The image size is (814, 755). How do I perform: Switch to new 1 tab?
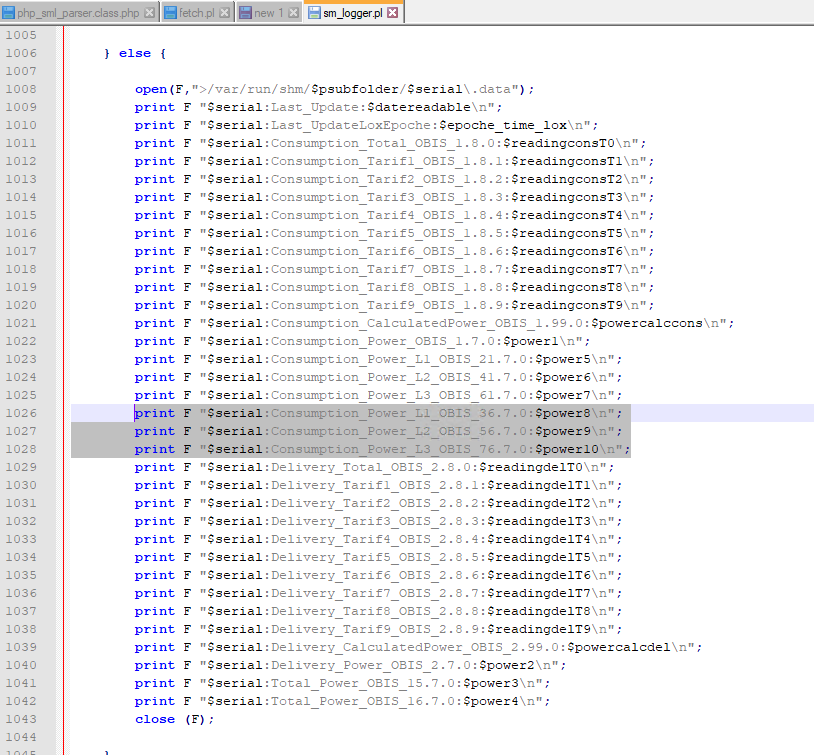click(268, 13)
